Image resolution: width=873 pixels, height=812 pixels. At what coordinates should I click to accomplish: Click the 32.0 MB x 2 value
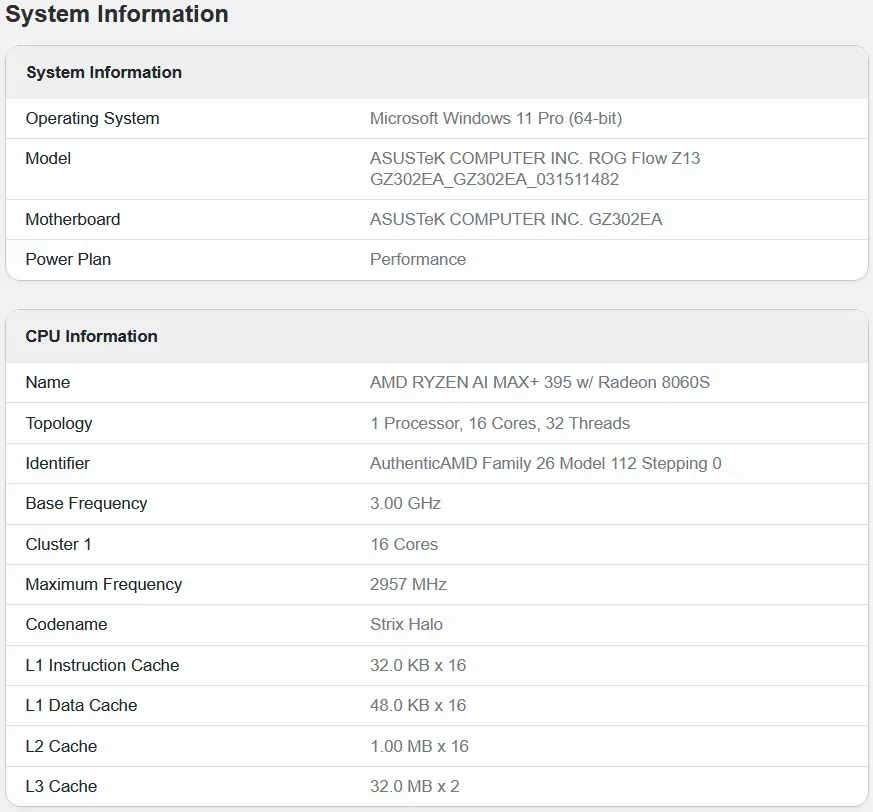click(x=414, y=786)
